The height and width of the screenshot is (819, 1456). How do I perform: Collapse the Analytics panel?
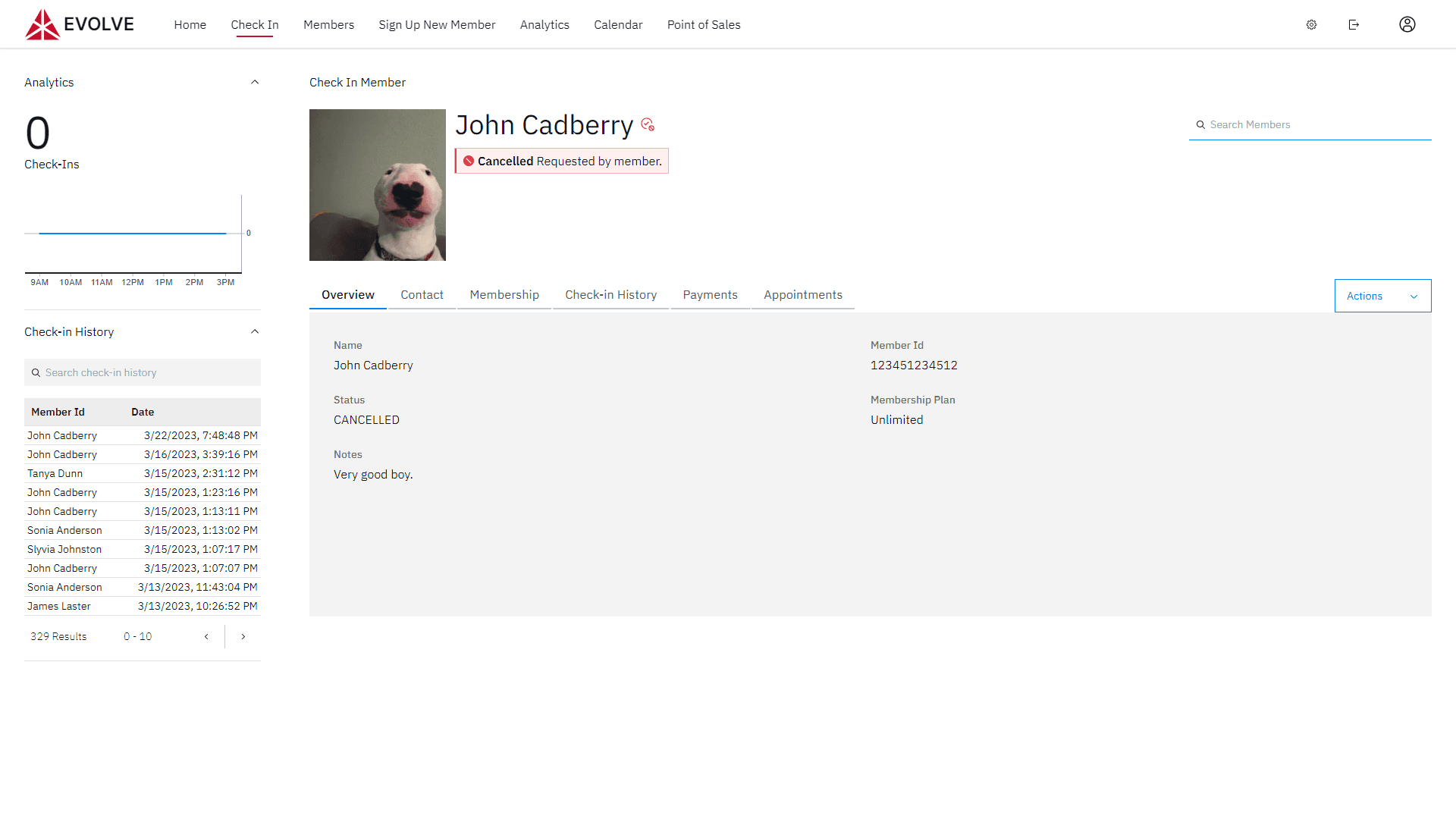pos(255,82)
